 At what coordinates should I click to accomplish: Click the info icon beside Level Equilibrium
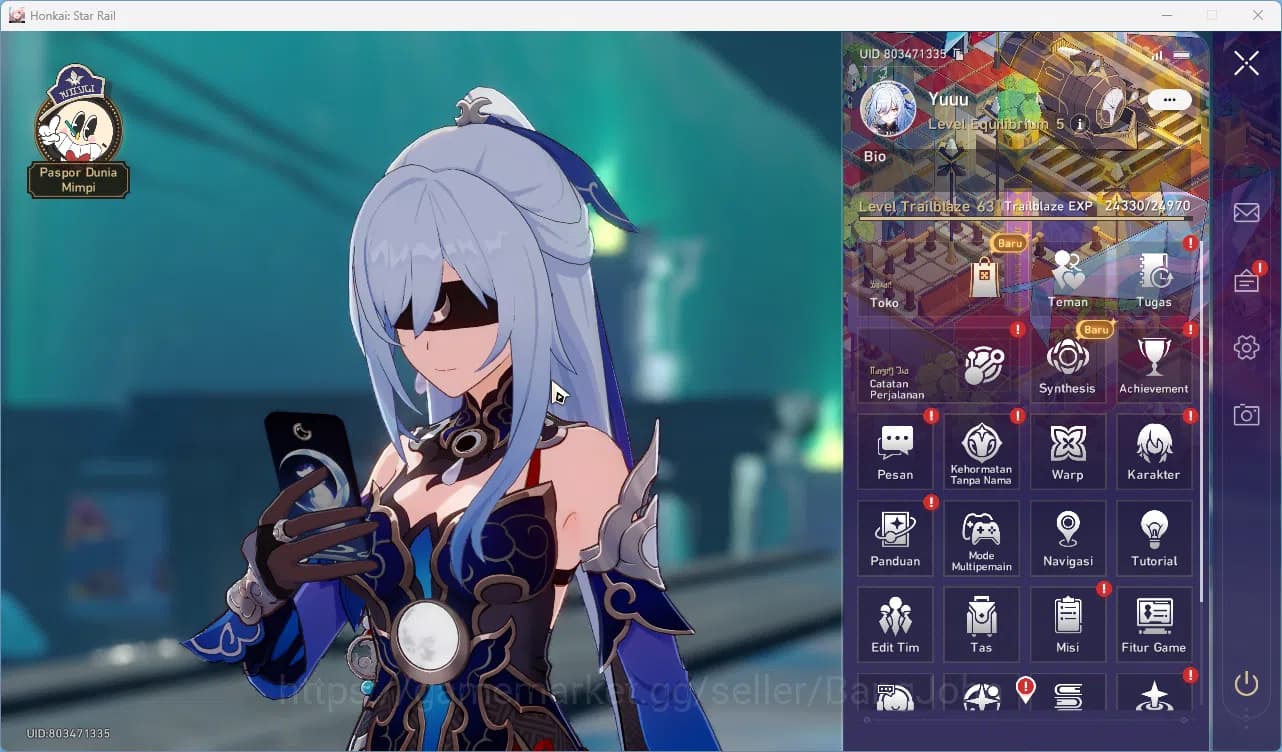1079,124
